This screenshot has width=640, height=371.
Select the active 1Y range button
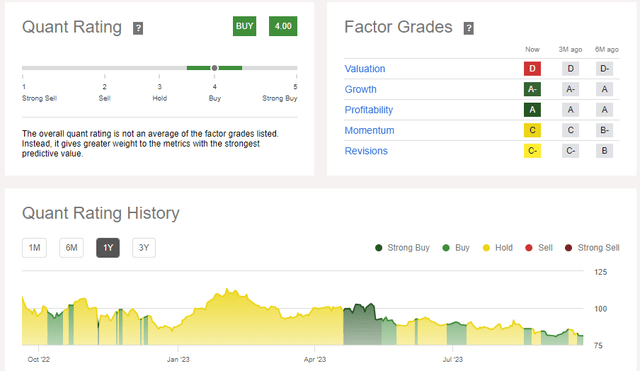[108, 248]
